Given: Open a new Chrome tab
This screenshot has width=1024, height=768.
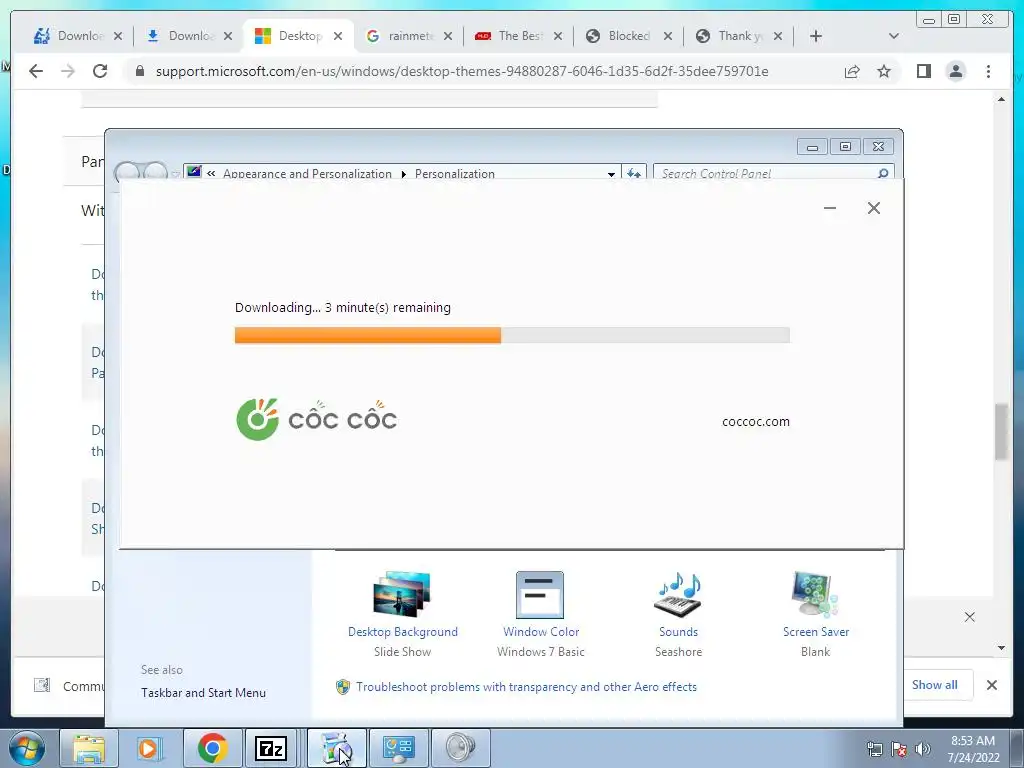Looking at the screenshot, I should click(816, 36).
